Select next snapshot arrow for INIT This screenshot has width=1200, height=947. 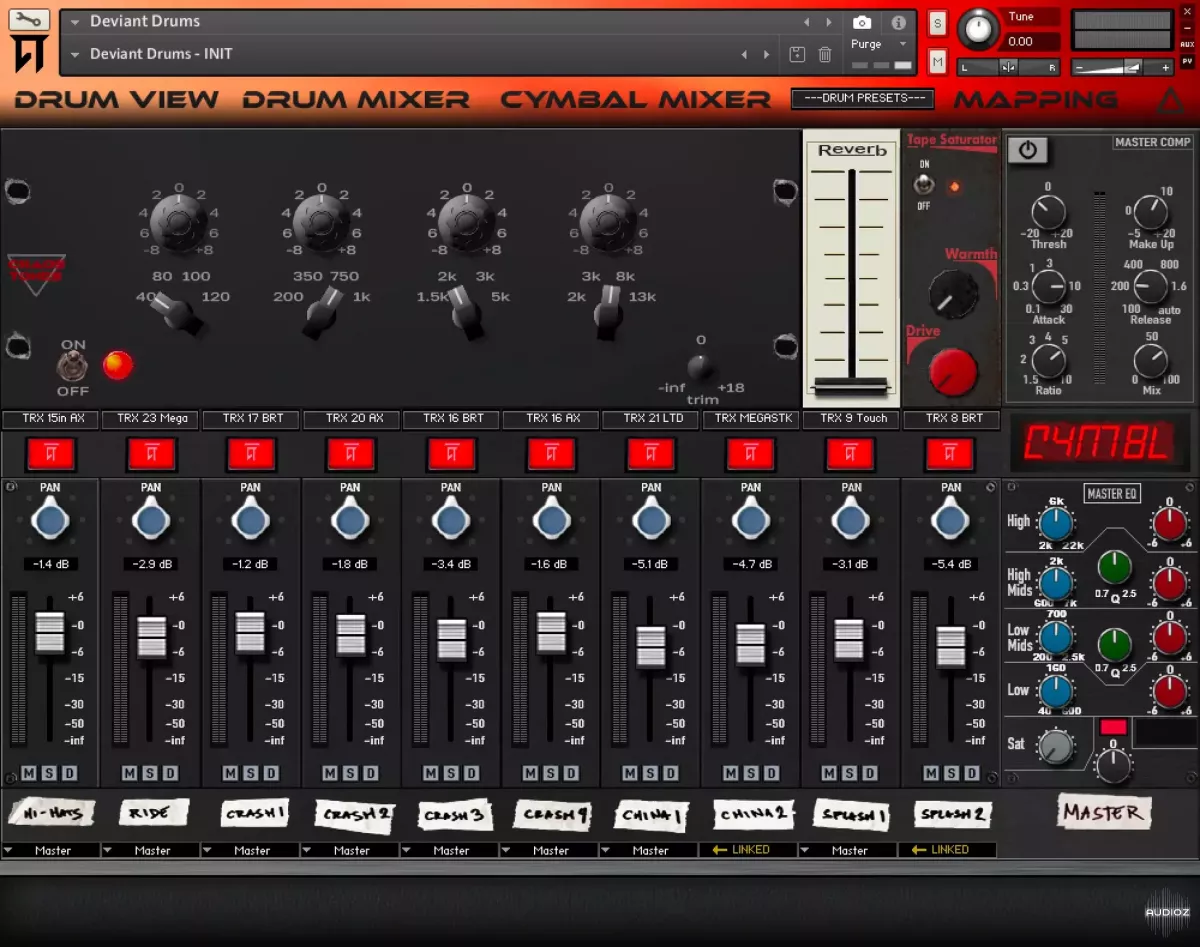click(766, 55)
